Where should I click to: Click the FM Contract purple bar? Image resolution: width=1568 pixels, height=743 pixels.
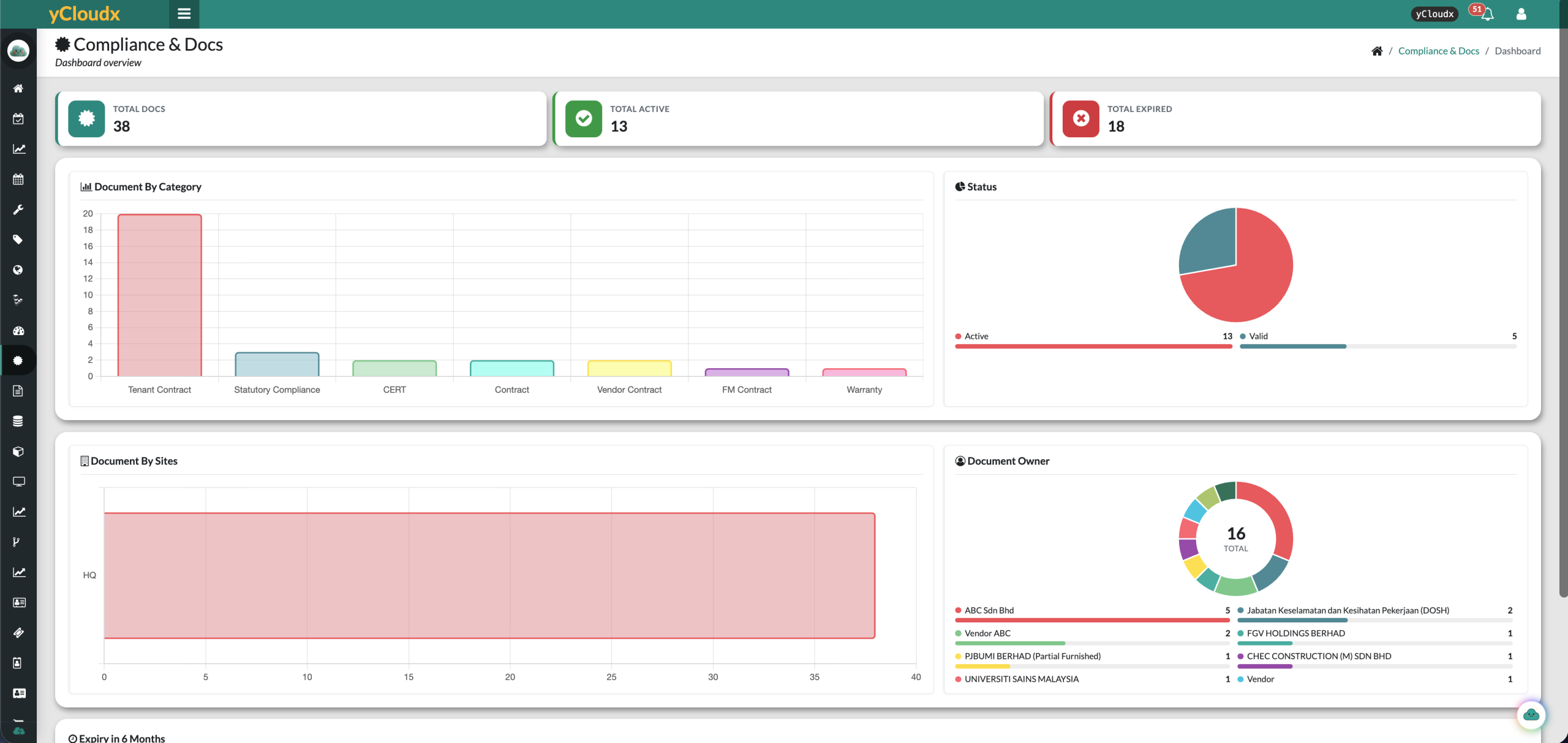point(747,372)
